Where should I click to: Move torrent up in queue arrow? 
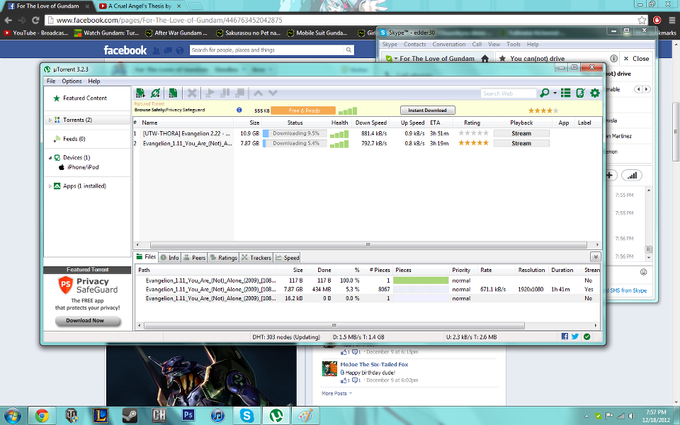pos(258,93)
